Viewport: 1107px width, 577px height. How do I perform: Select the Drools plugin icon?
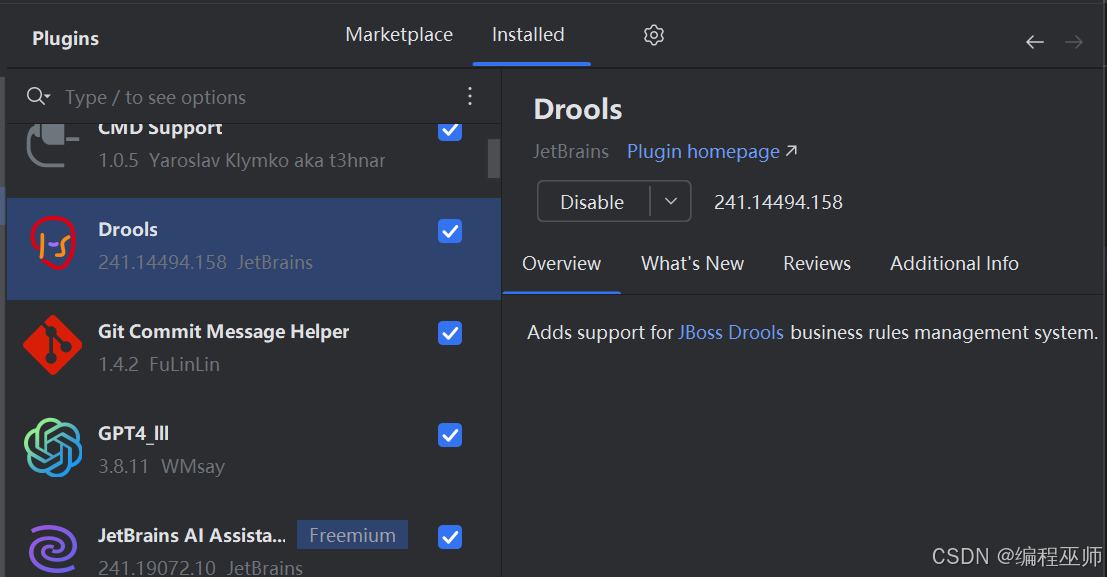coord(53,243)
